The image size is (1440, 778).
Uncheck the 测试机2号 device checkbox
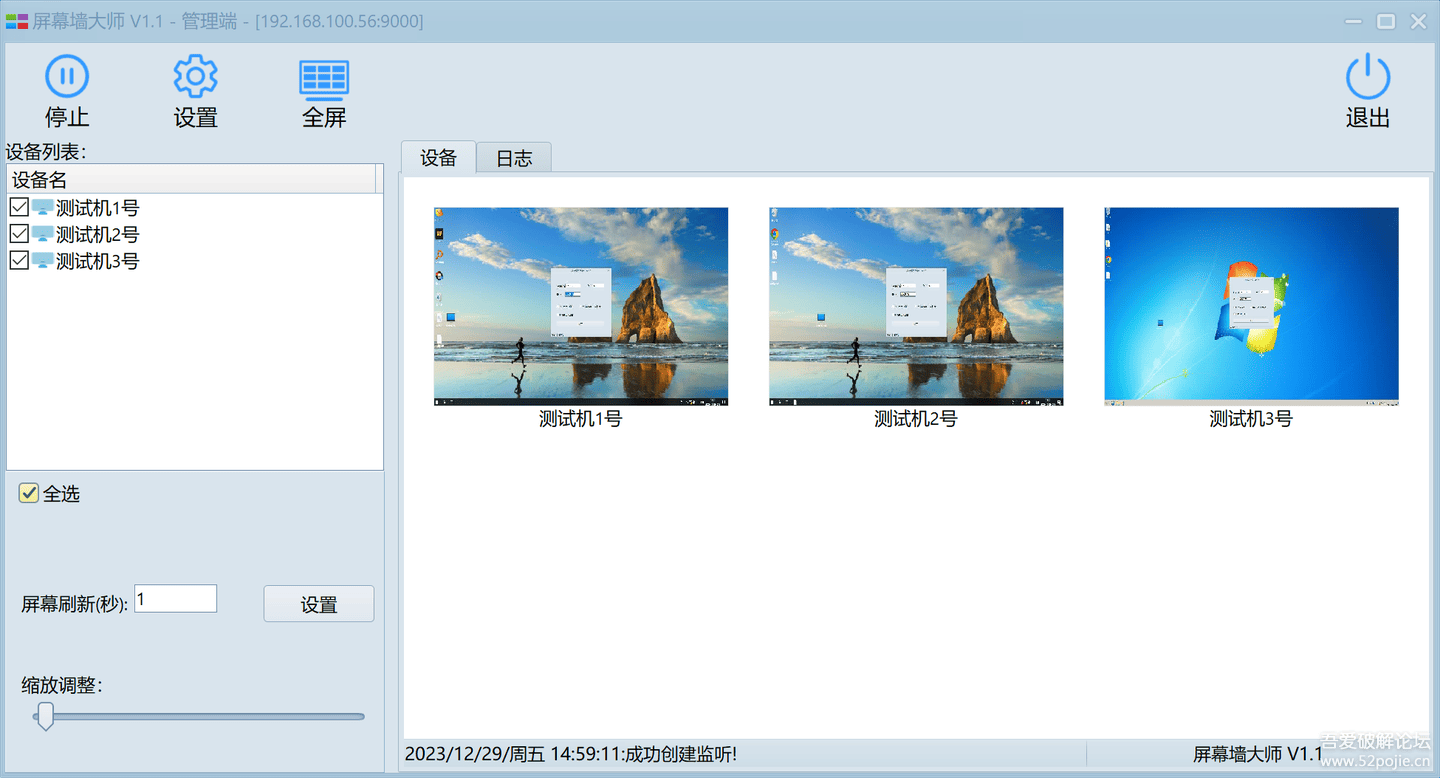[21, 234]
